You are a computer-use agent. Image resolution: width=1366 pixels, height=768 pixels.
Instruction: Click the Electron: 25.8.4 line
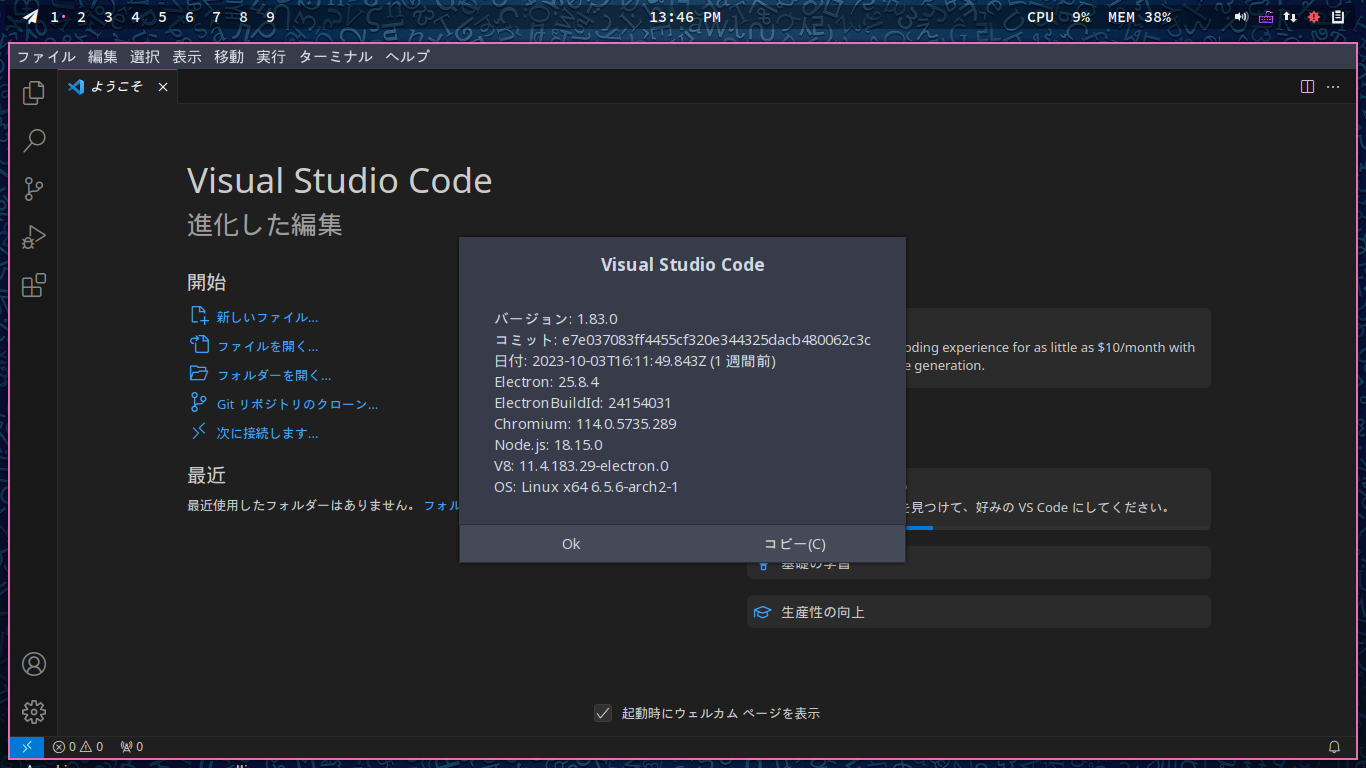[547, 382]
